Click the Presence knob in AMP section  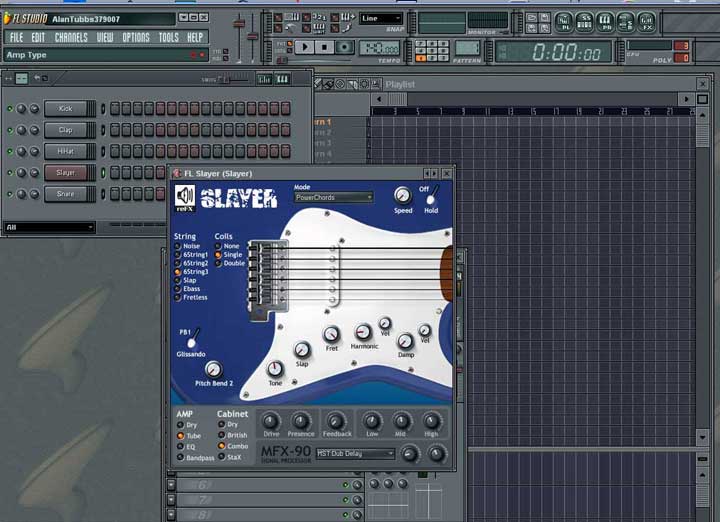click(x=300, y=421)
